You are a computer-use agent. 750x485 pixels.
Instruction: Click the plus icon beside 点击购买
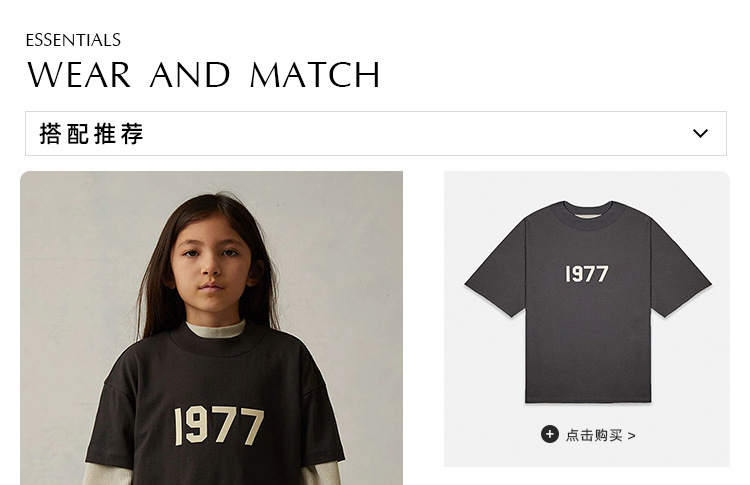pyautogui.click(x=549, y=434)
